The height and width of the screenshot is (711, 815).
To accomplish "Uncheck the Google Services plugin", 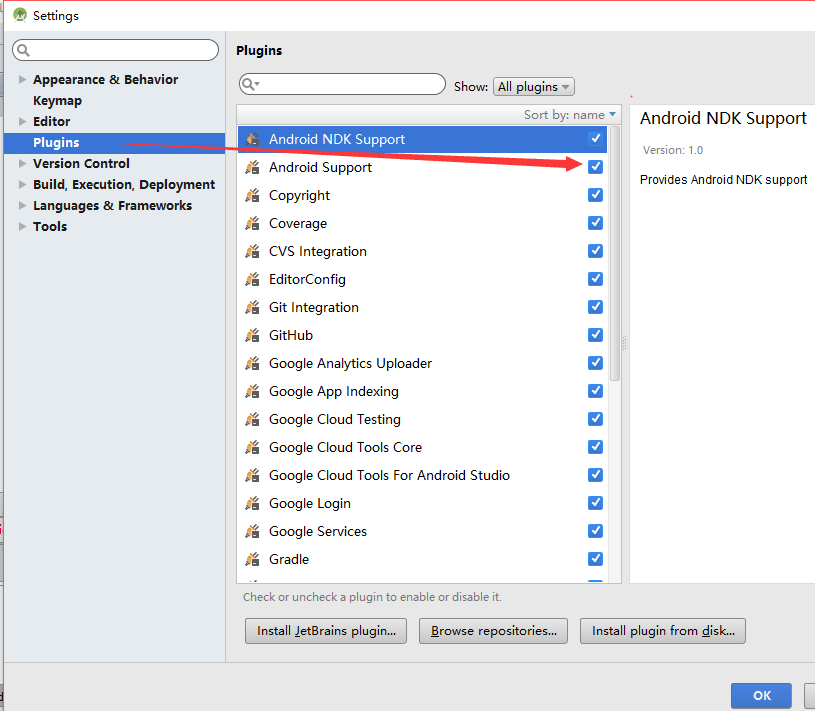I will 595,531.
